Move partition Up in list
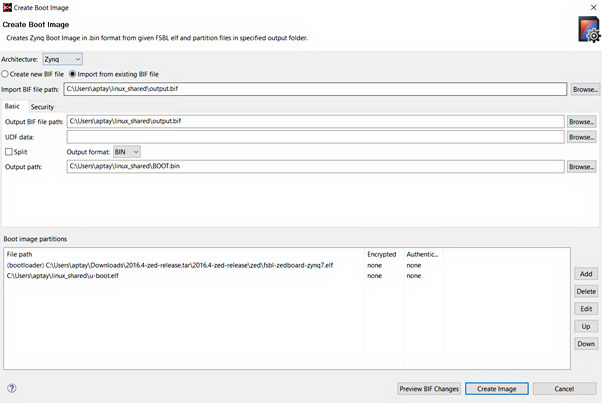Screen dimensions: 602x403 586,326
